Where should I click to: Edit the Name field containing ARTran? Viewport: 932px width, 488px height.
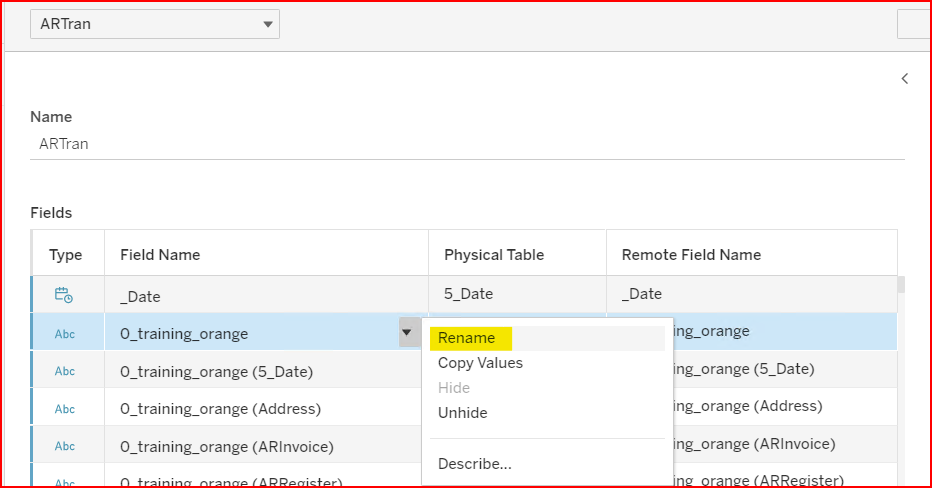[466, 144]
